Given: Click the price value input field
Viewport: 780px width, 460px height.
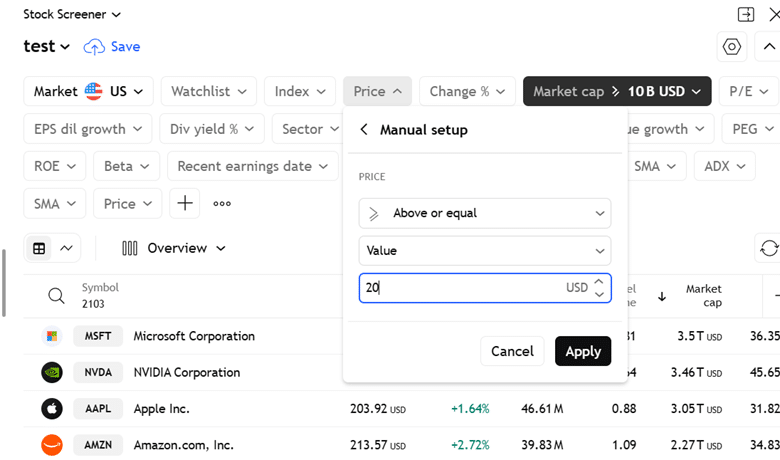Looking at the screenshot, I should 460,288.
